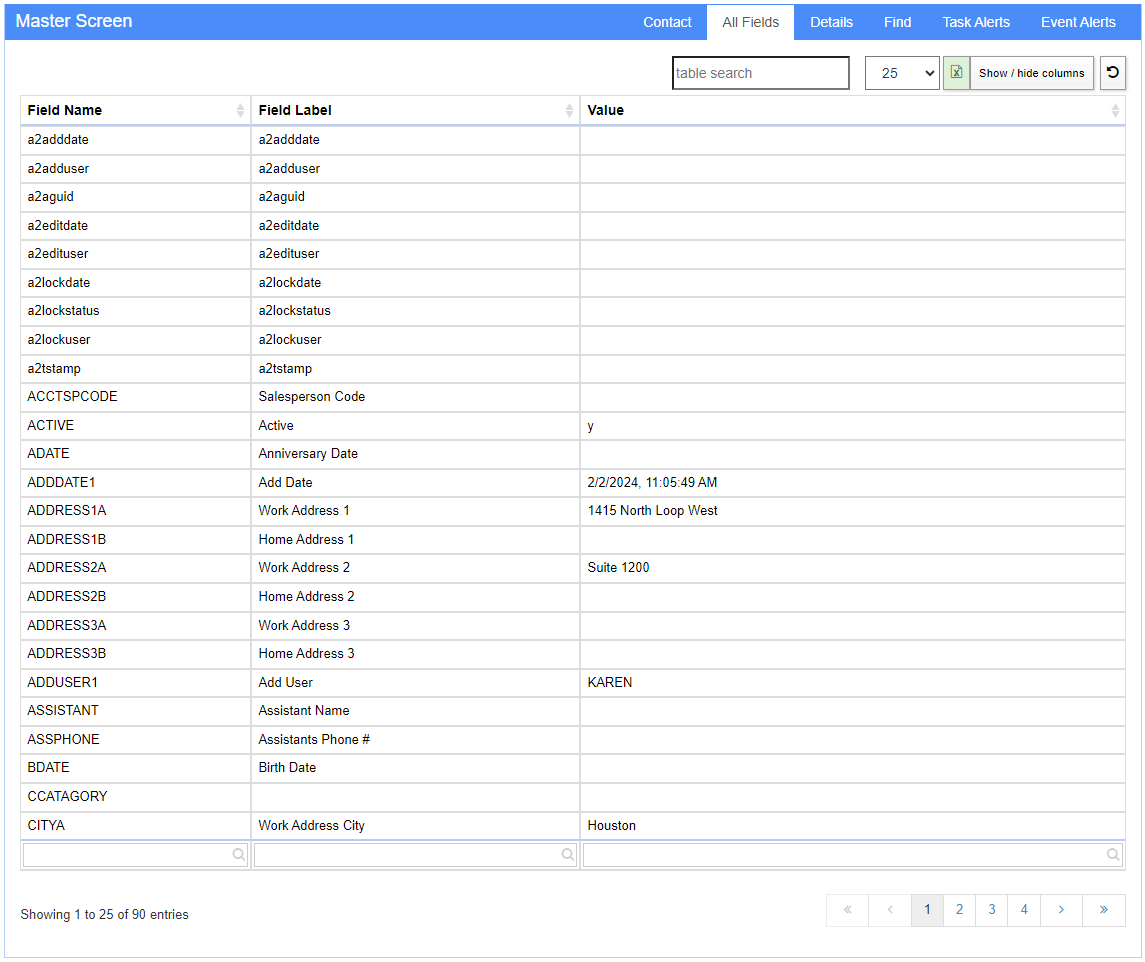The height and width of the screenshot is (962, 1145).
Task: Click the BDATE field name
Action: click(48, 767)
